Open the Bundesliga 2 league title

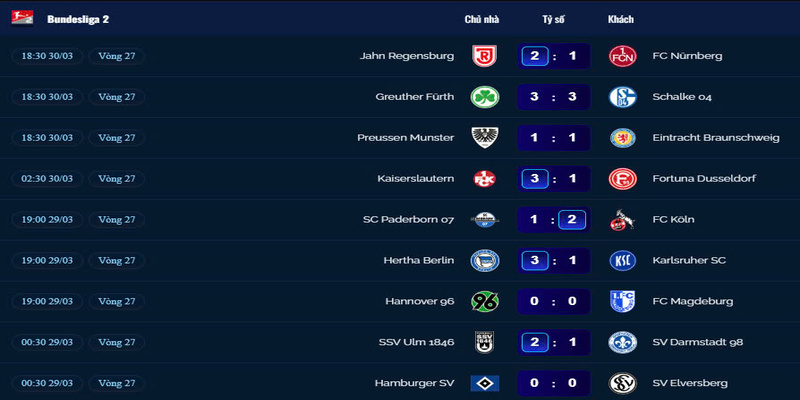(78, 19)
